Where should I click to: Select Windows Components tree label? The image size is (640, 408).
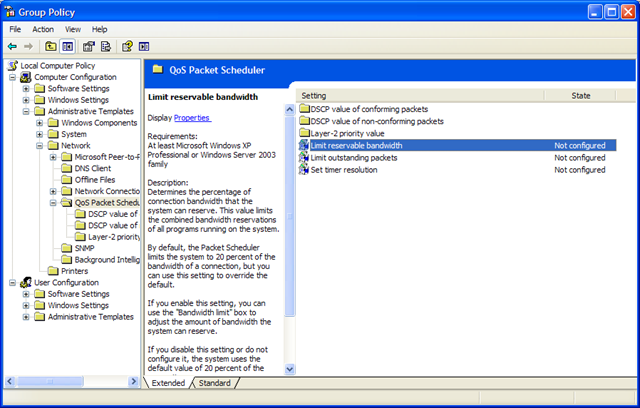click(x=99, y=122)
